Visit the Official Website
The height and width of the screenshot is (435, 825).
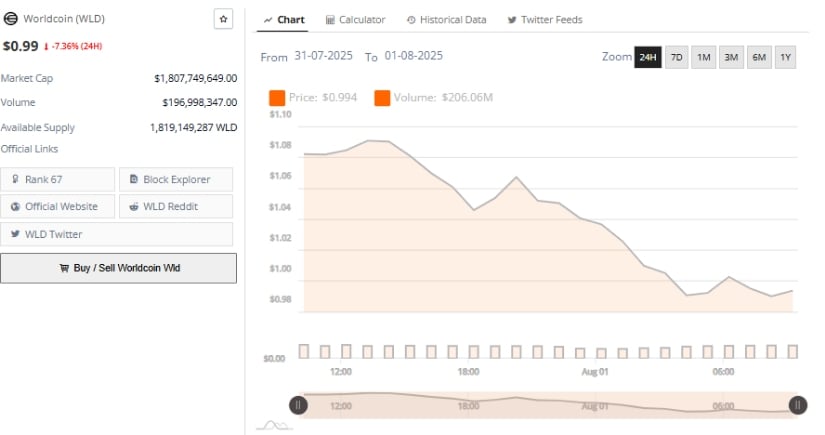click(x=57, y=206)
